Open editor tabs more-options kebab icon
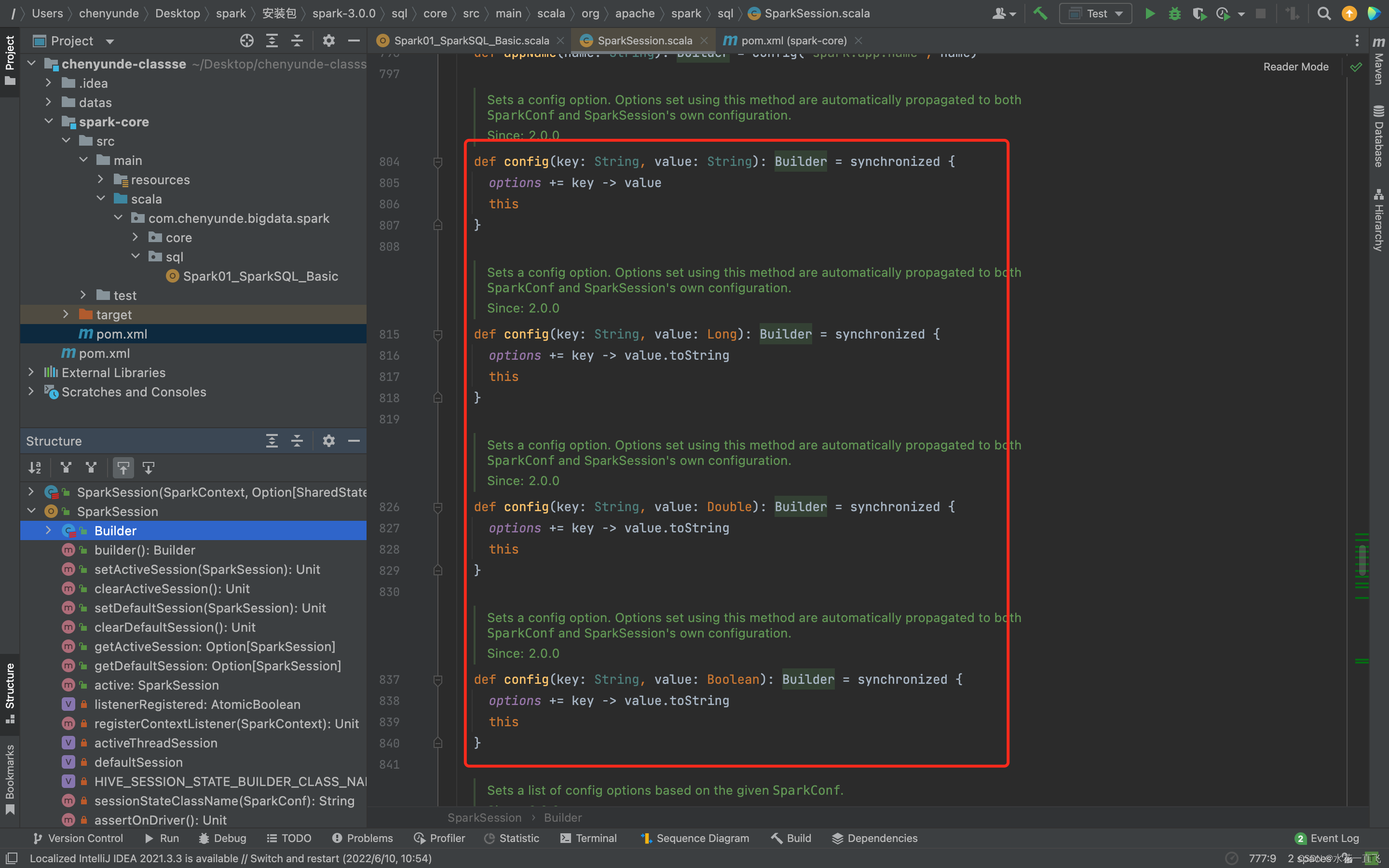Viewport: 1389px width, 868px height. (x=1357, y=41)
